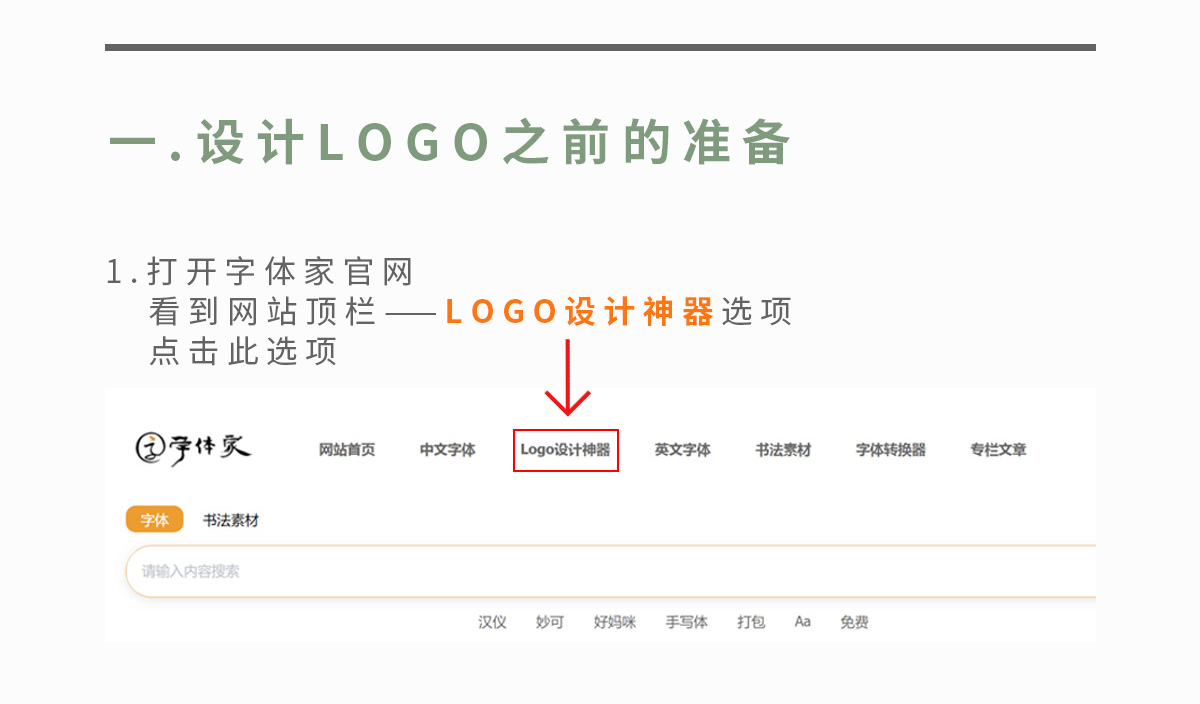Viewport: 1200px width, 704px height.
Task: Click the 妙可 keyword link
Action: pos(549,622)
